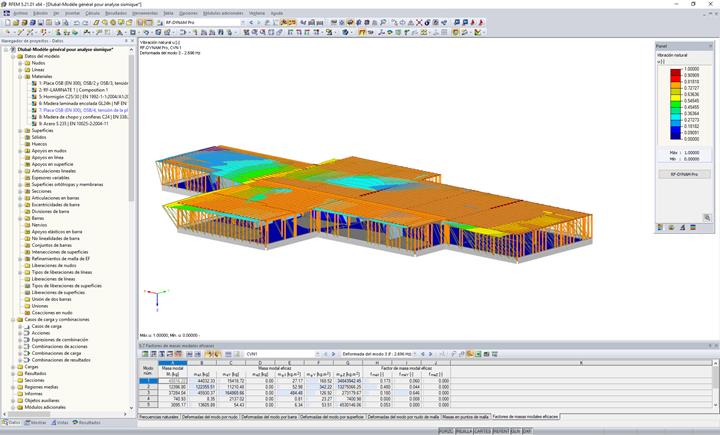This screenshot has height=435, width=720.
Task: Open the CVN1 dropdown in results toolbar
Action: (x=317, y=354)
